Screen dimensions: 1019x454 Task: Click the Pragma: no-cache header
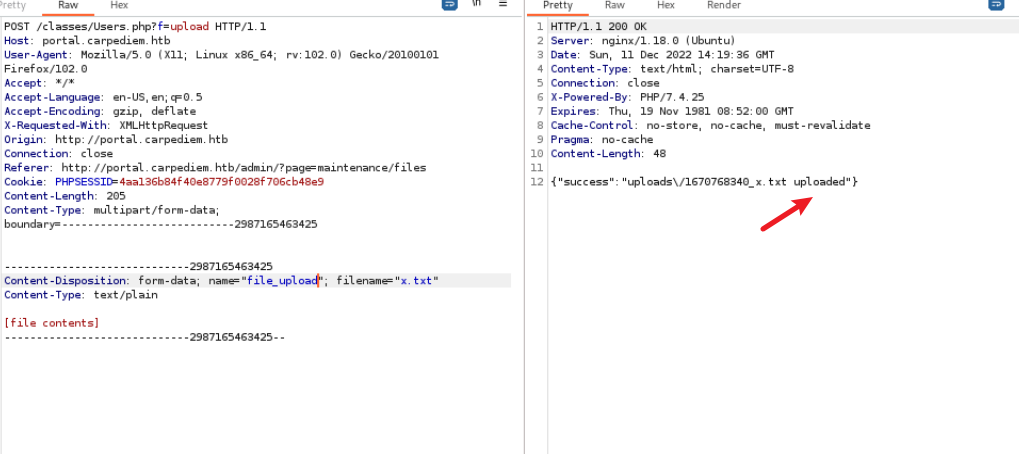click(x=602, y=140)
